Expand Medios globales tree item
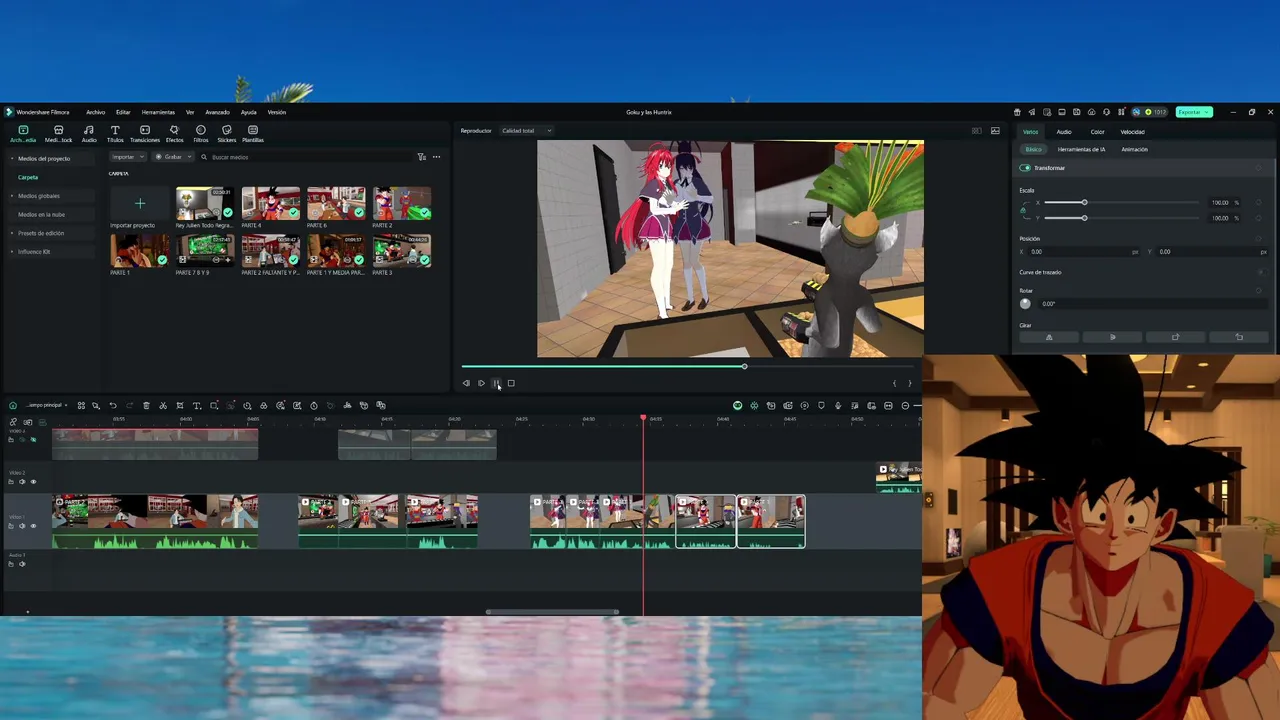1280x720 pixels. point(12,196)
